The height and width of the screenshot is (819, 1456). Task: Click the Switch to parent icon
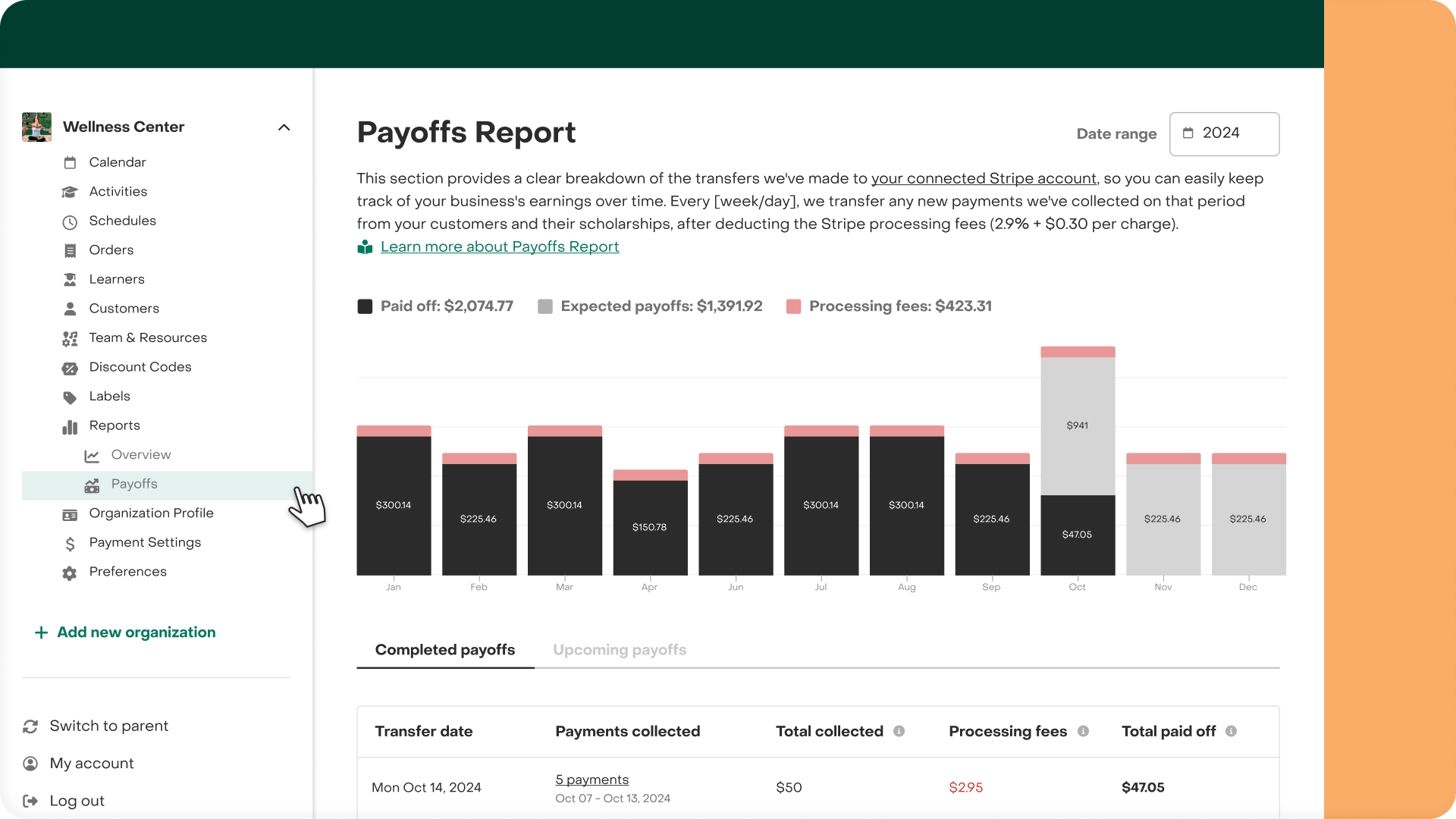point(30,726)
